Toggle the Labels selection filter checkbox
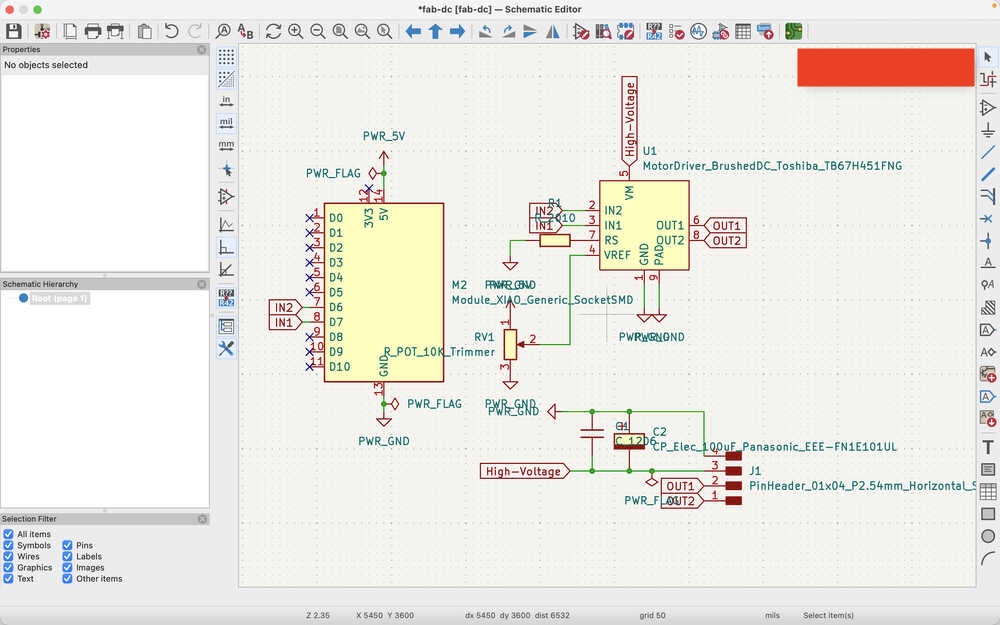1000x625 pixels. click(x=67, y=557)
